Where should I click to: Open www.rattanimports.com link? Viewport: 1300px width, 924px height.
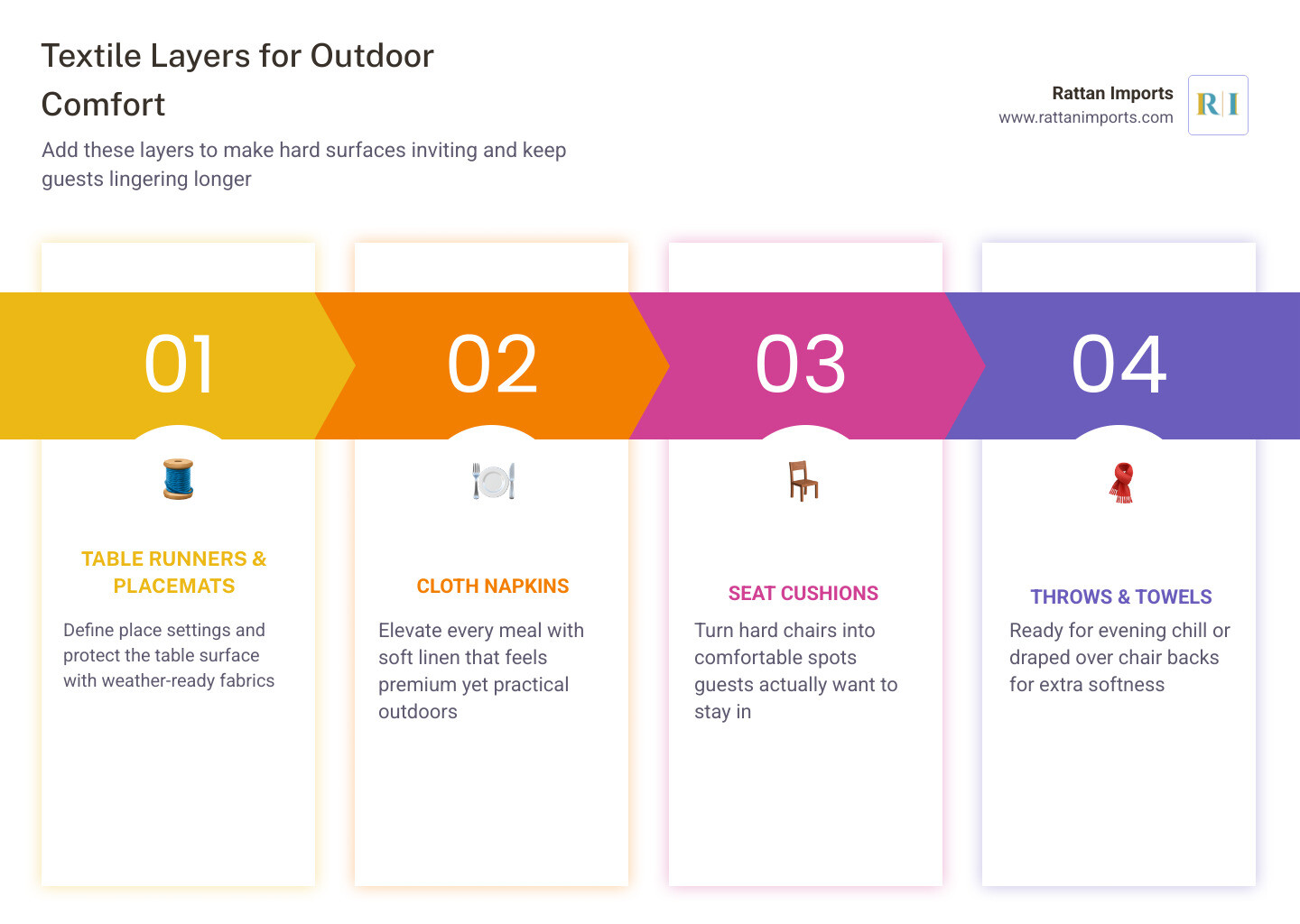[1085, 117]
